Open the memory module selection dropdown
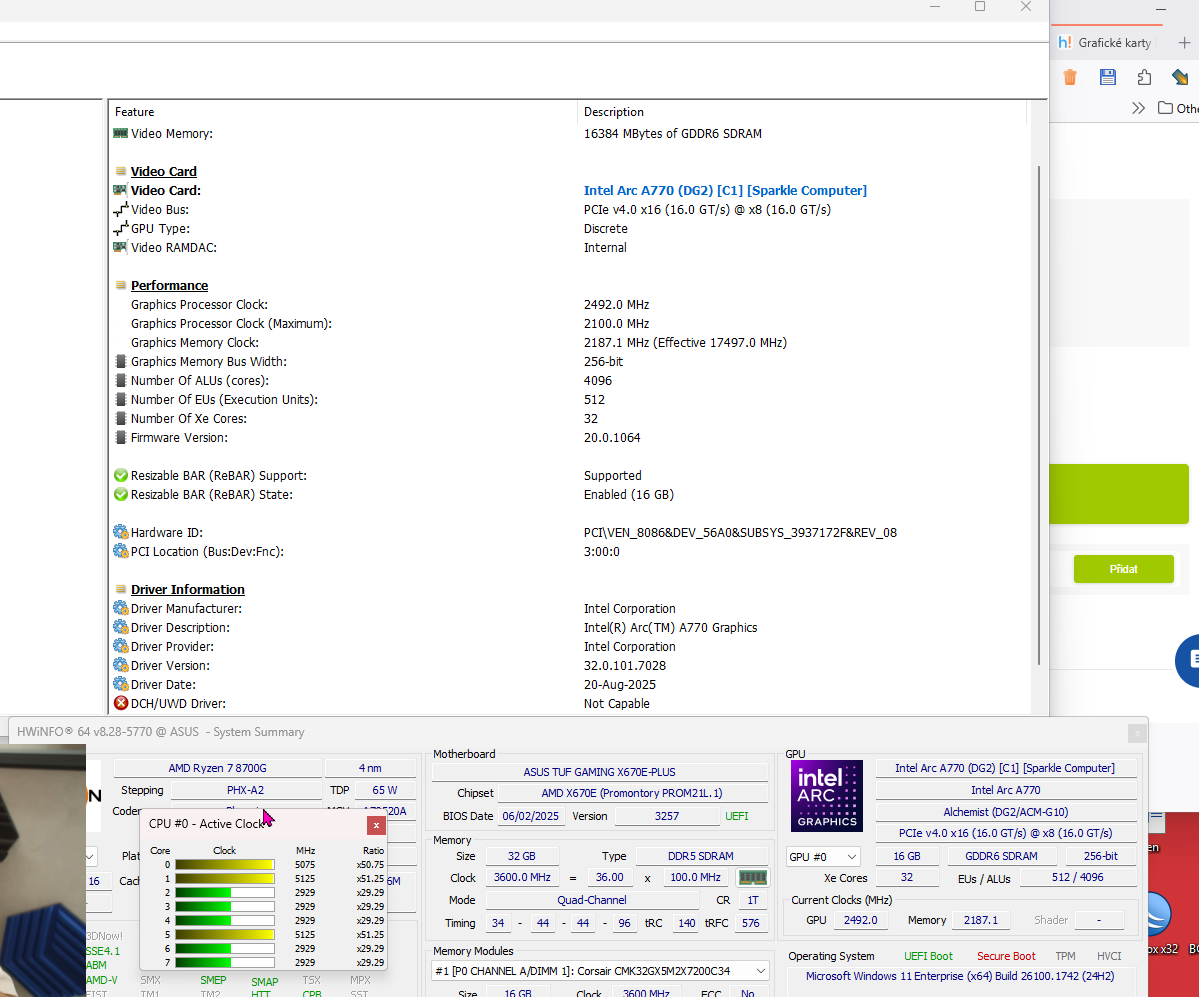The image size is (1199, 997). tap(600, 971)
